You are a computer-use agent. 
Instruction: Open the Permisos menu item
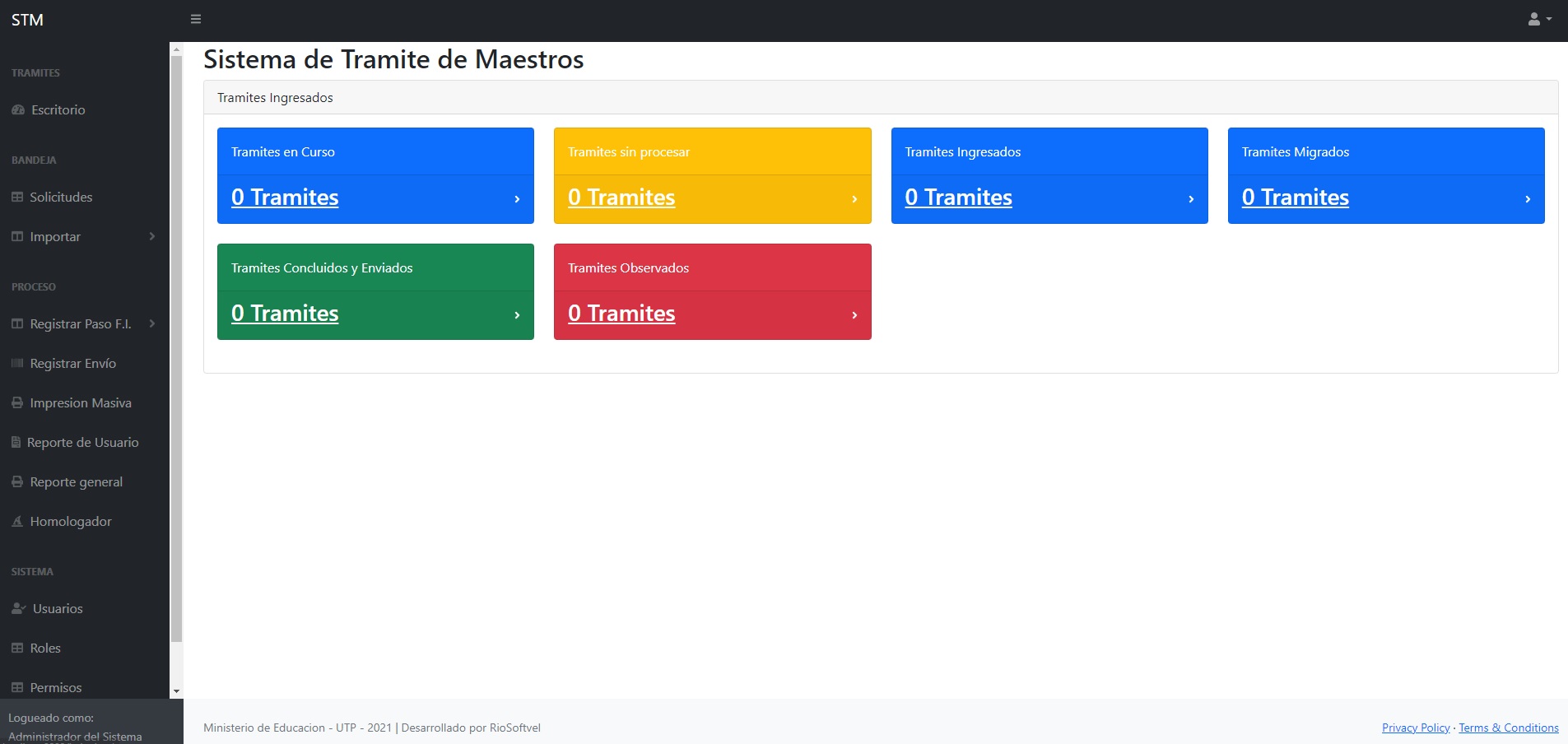click(x=55, y=687)
